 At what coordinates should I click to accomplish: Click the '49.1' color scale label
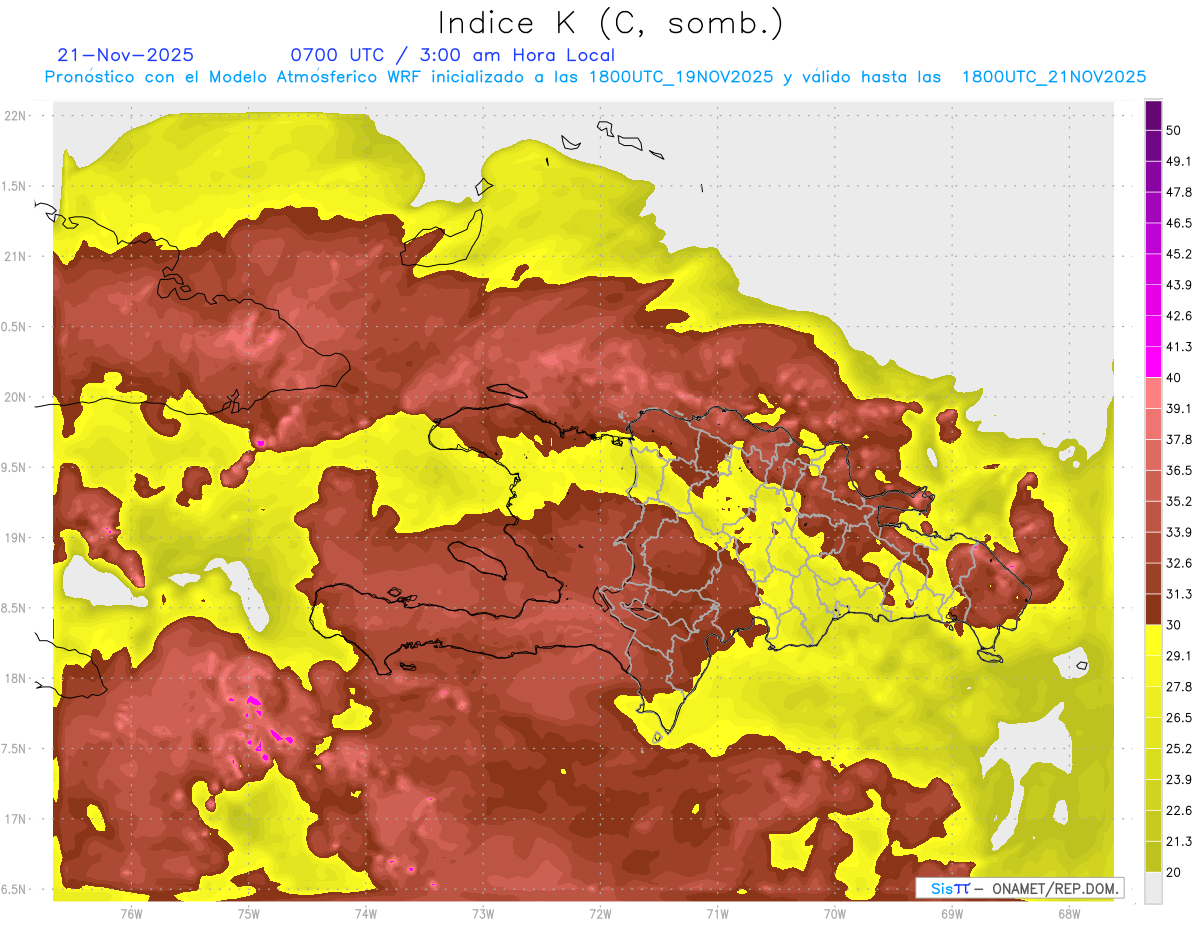1179,161
